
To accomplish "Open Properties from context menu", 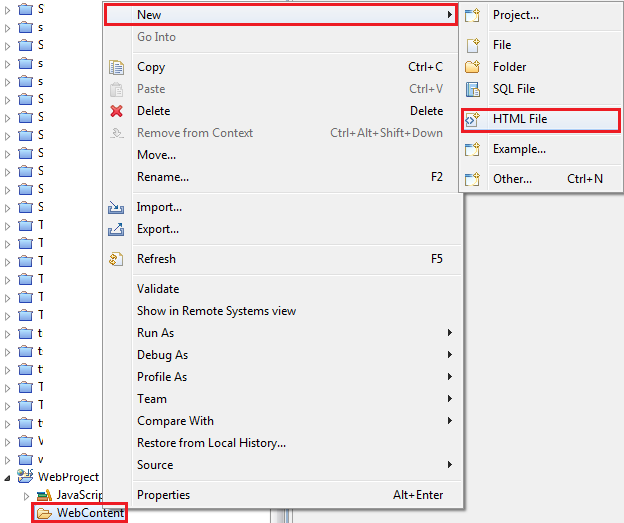I will click(x=281, y=495).
